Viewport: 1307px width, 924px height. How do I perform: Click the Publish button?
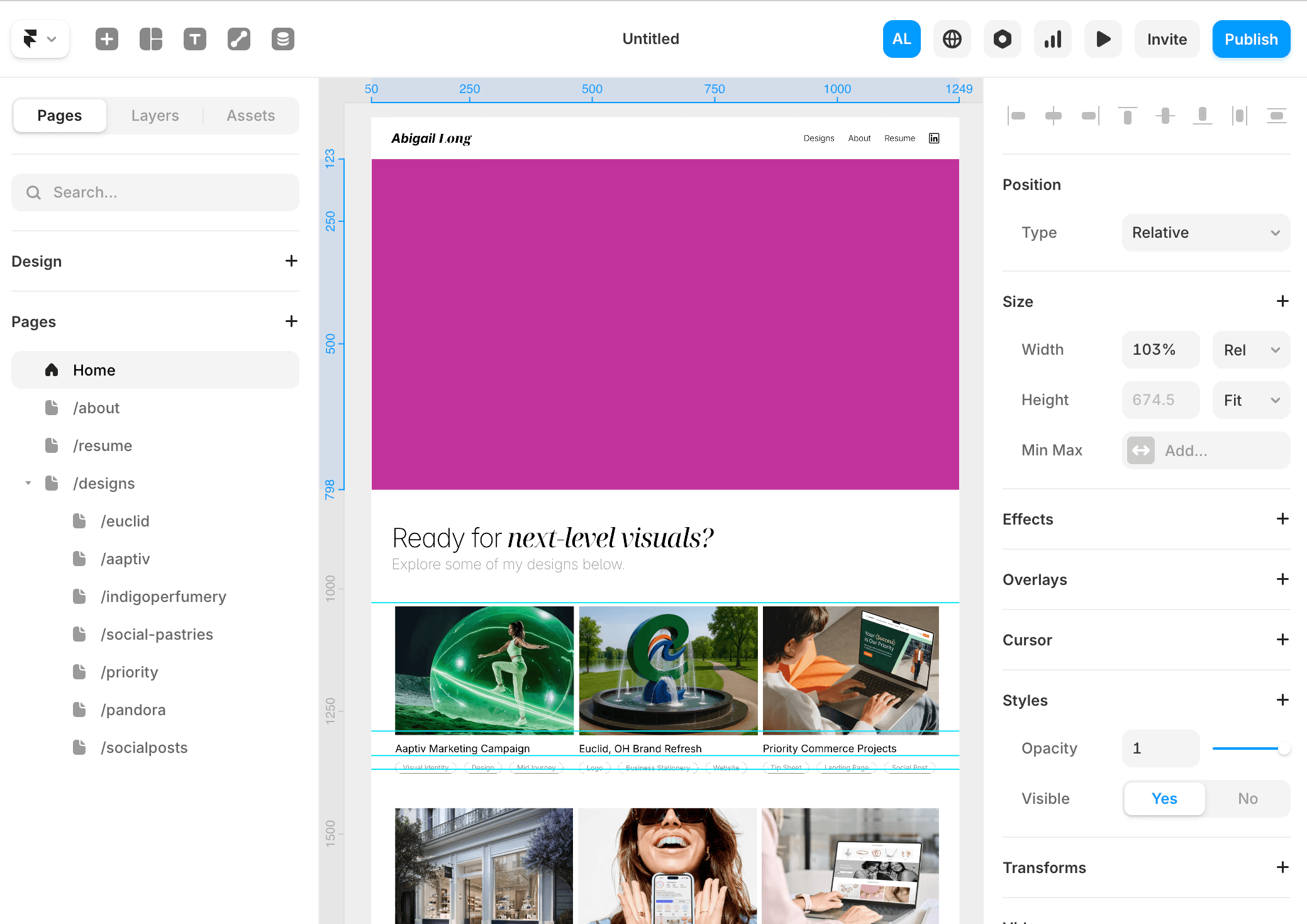tap(1250, 39)
